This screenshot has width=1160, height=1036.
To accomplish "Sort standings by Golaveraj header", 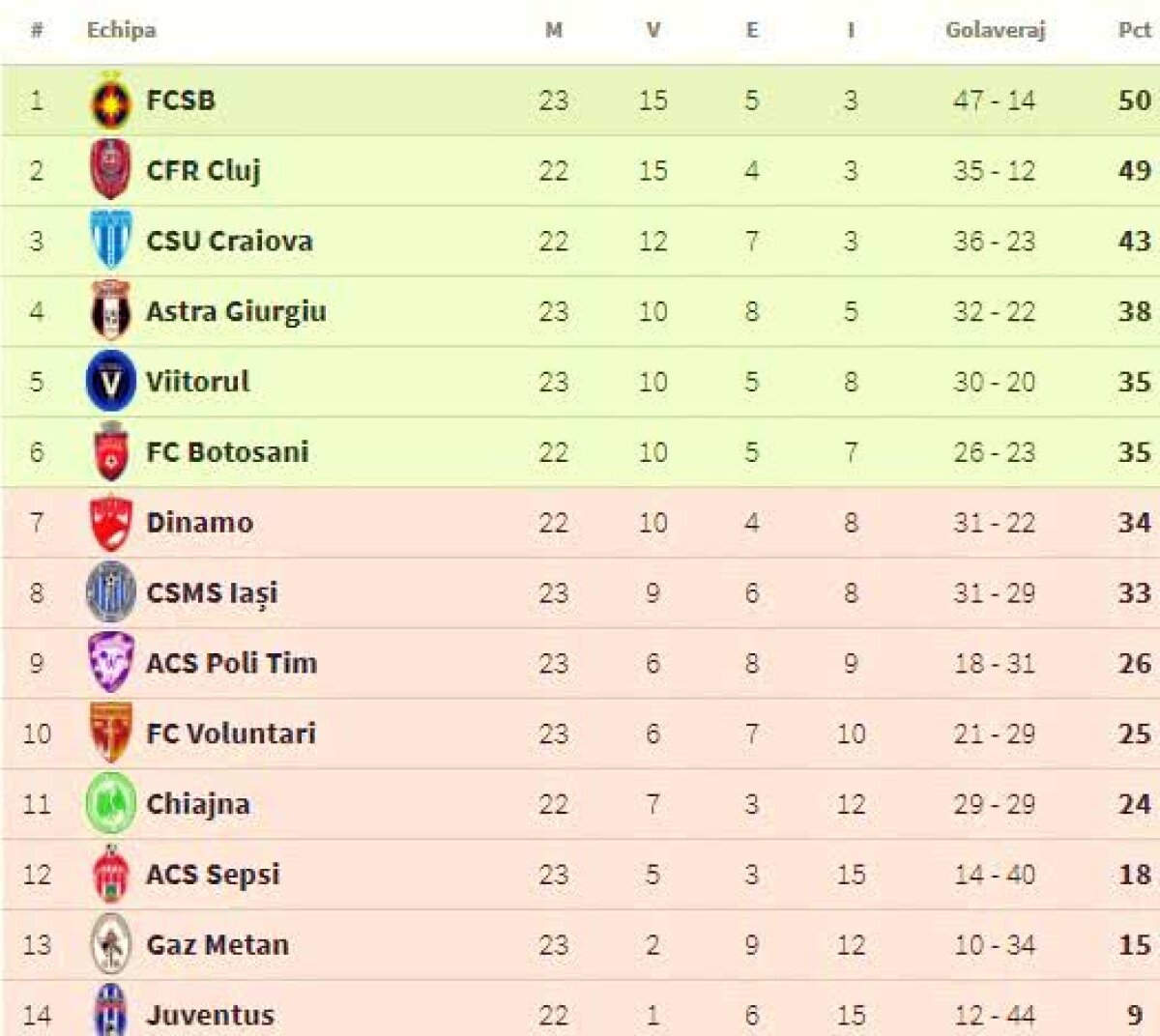I will tap(995, 30).
